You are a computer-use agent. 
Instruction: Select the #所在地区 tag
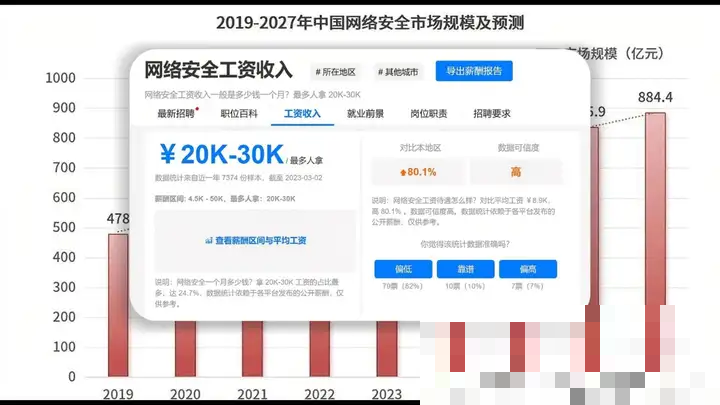click(335, 72)
